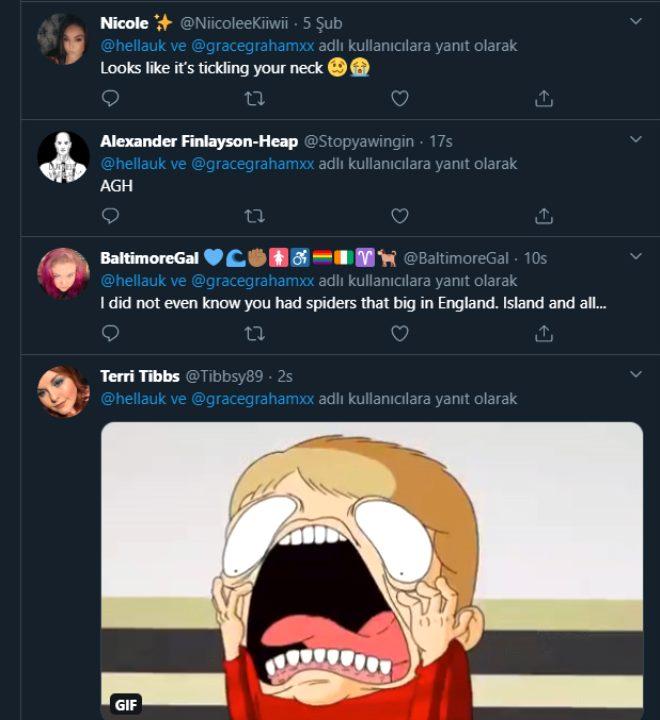Screen dimensions: 660x720
Task: Like the AGH tweet
Action: click(x=400, y=216)
